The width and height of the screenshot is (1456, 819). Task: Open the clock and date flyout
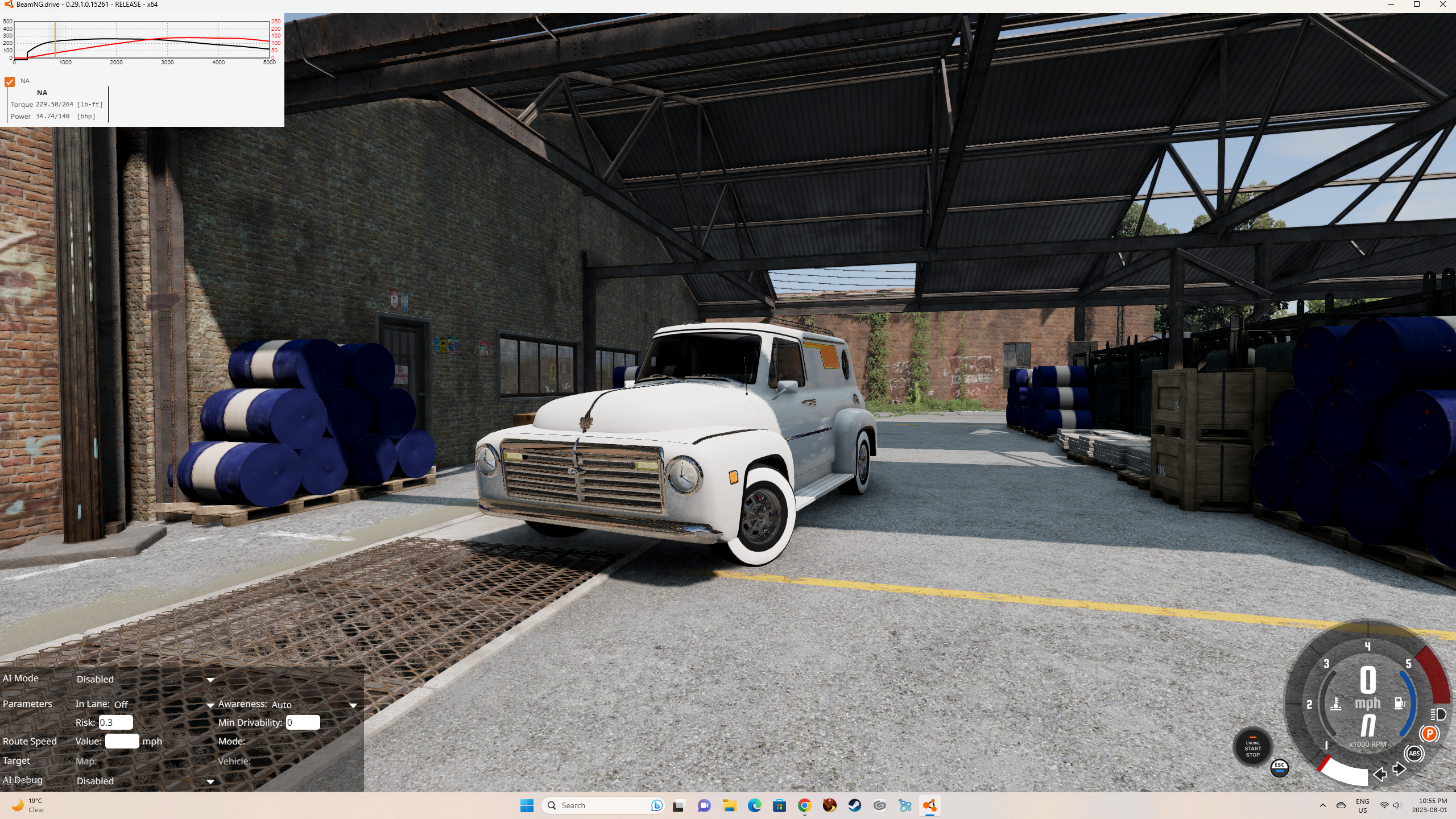click(x=1429, y=805)
